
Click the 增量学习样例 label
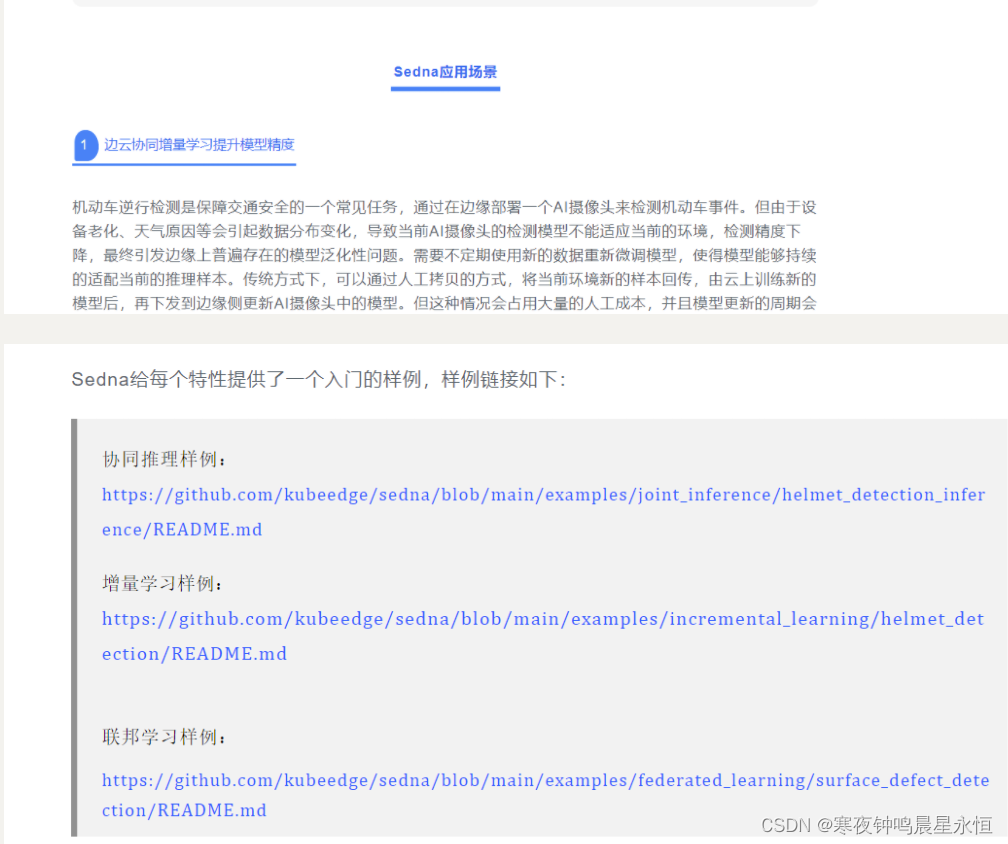tap(163, 584)
